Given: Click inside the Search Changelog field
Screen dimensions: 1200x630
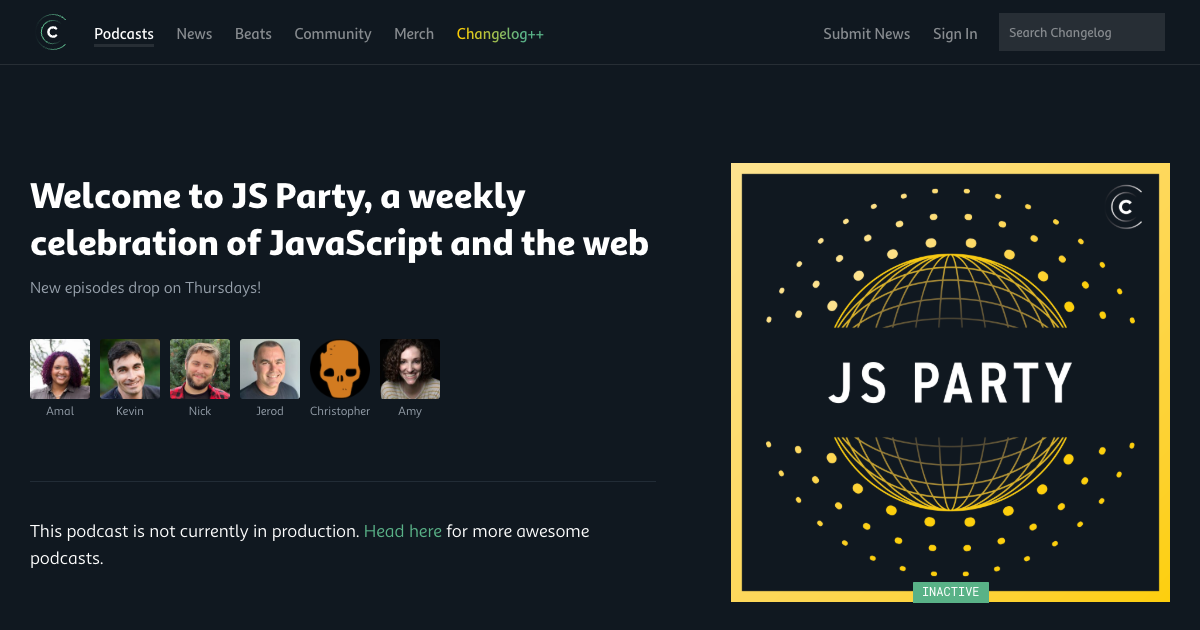Looking at the screenshot, I should [1081, 31].
